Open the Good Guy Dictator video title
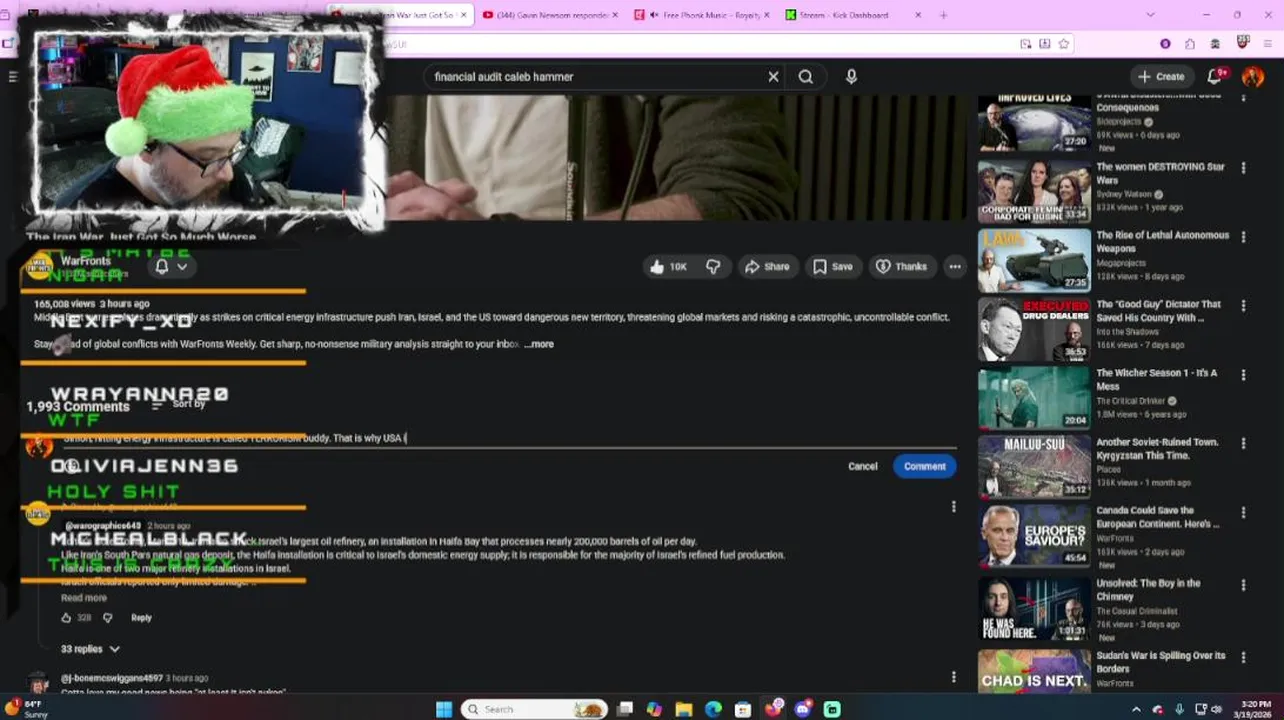Viewport: 1284px width, 720px height. [x=1158, y=311]
